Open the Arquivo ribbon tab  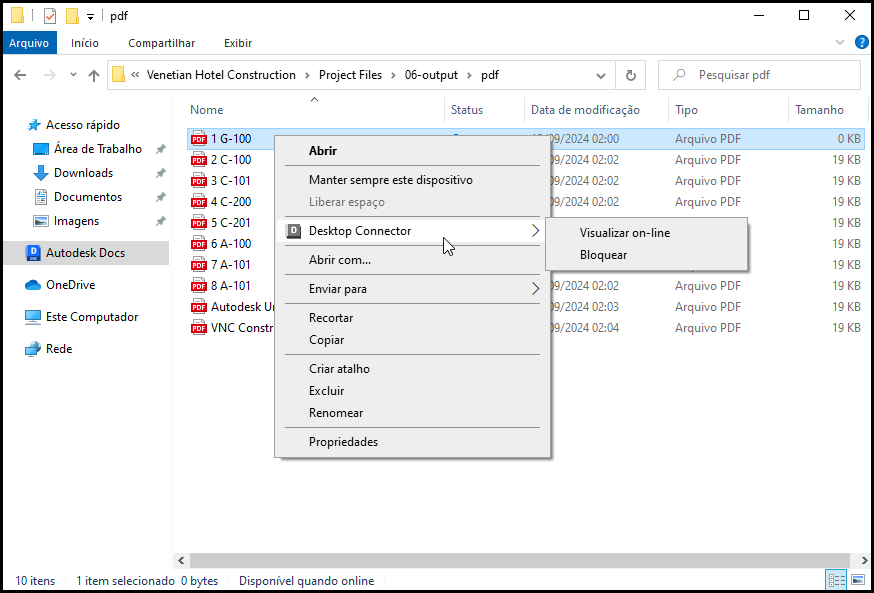click(x=29, y=43)
